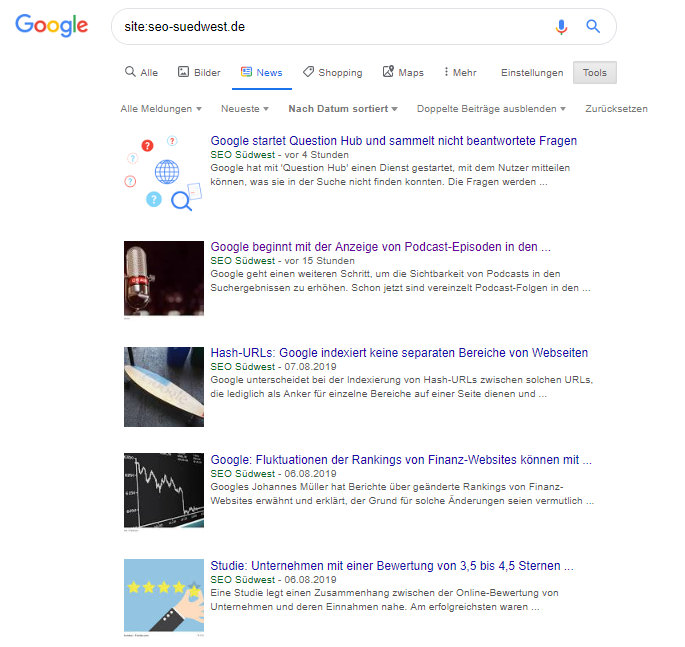Click Question Hub article thumbnail

[164, 173]
